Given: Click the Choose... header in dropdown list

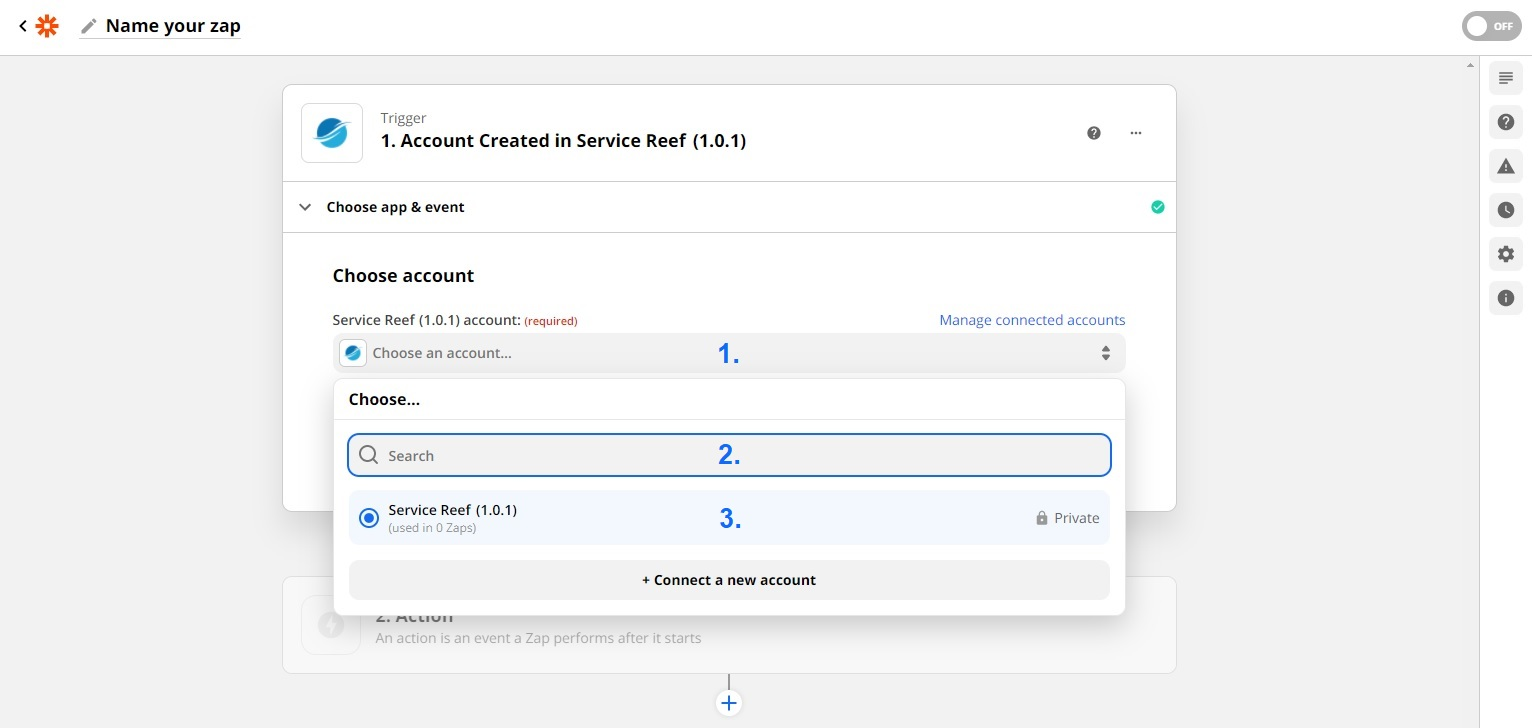Looking at the screenshot, I should (x=384, y=399).
